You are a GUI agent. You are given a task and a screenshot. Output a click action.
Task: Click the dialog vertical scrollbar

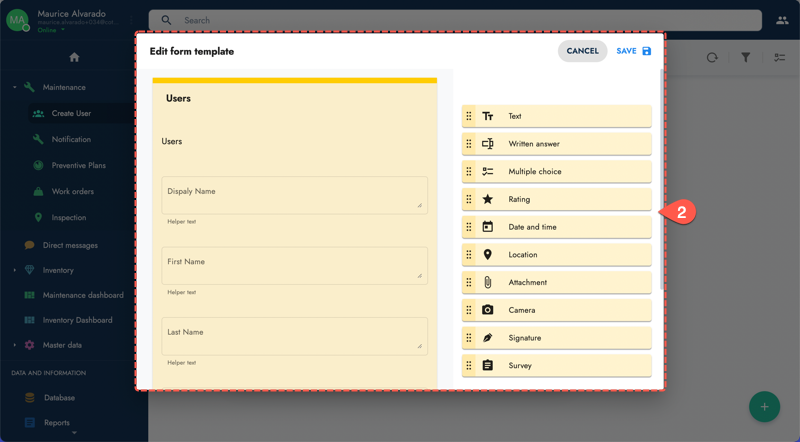662,179
